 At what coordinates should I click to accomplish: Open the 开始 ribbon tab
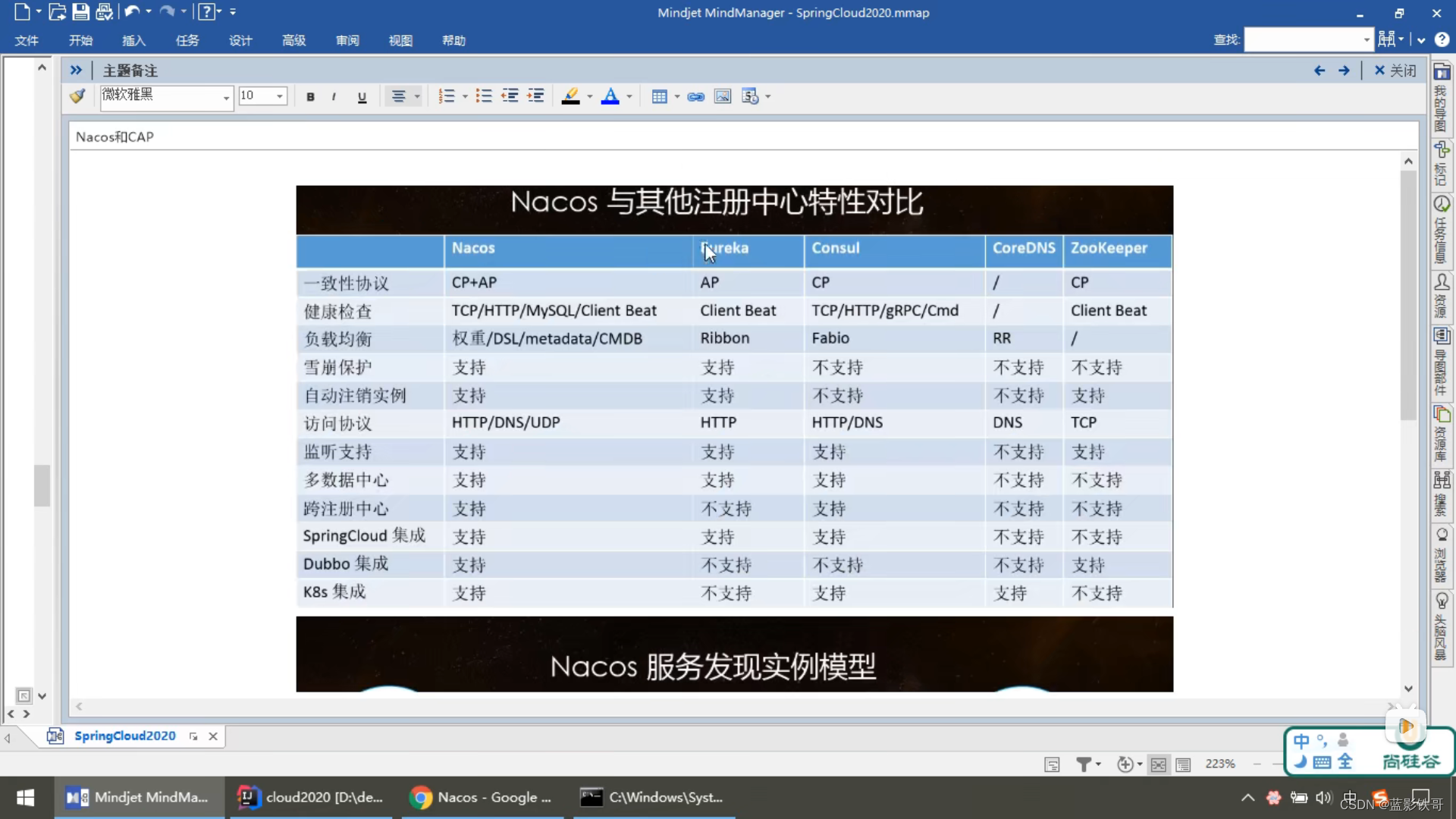80,40
